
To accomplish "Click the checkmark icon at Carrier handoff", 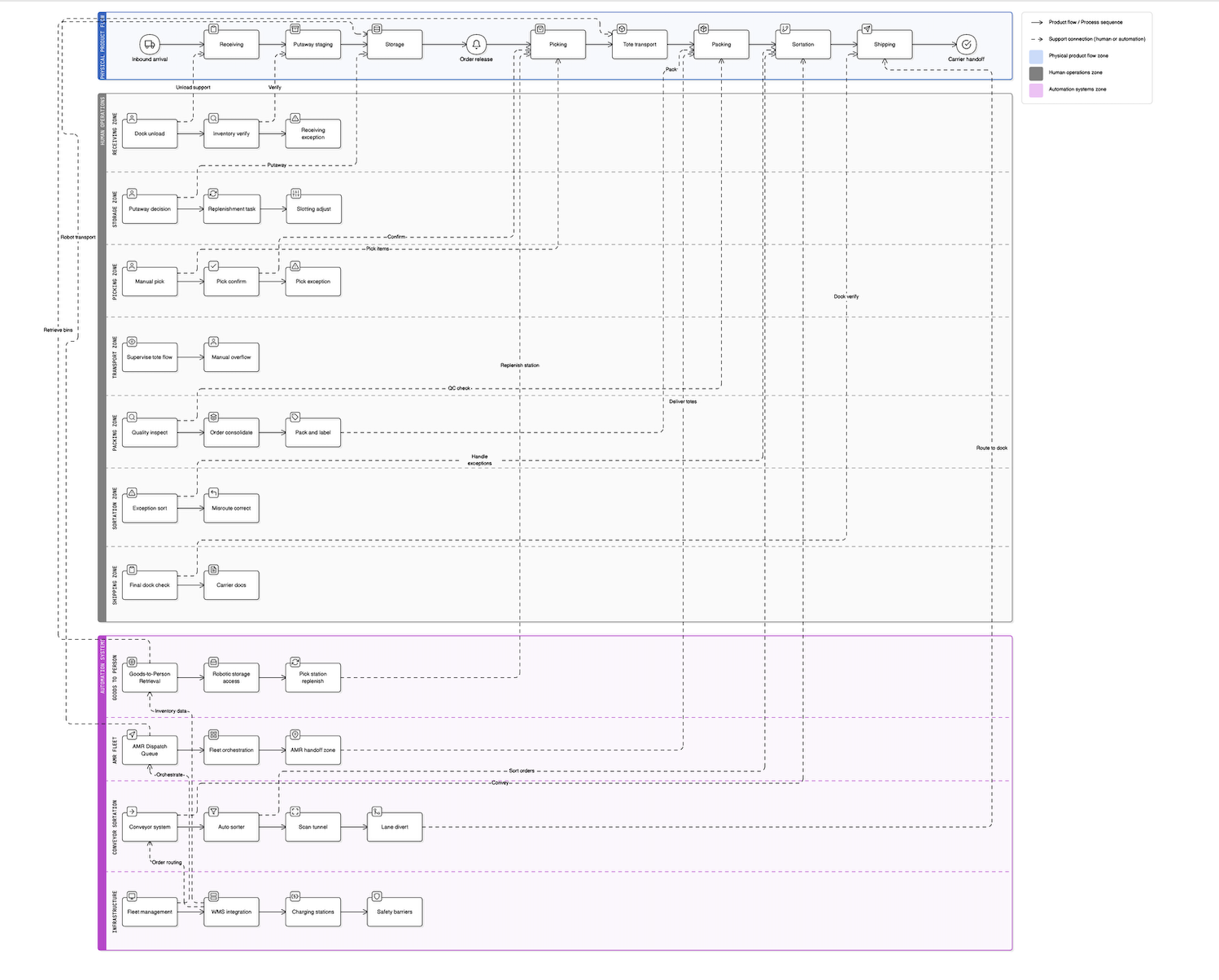I will coord(965,45).
